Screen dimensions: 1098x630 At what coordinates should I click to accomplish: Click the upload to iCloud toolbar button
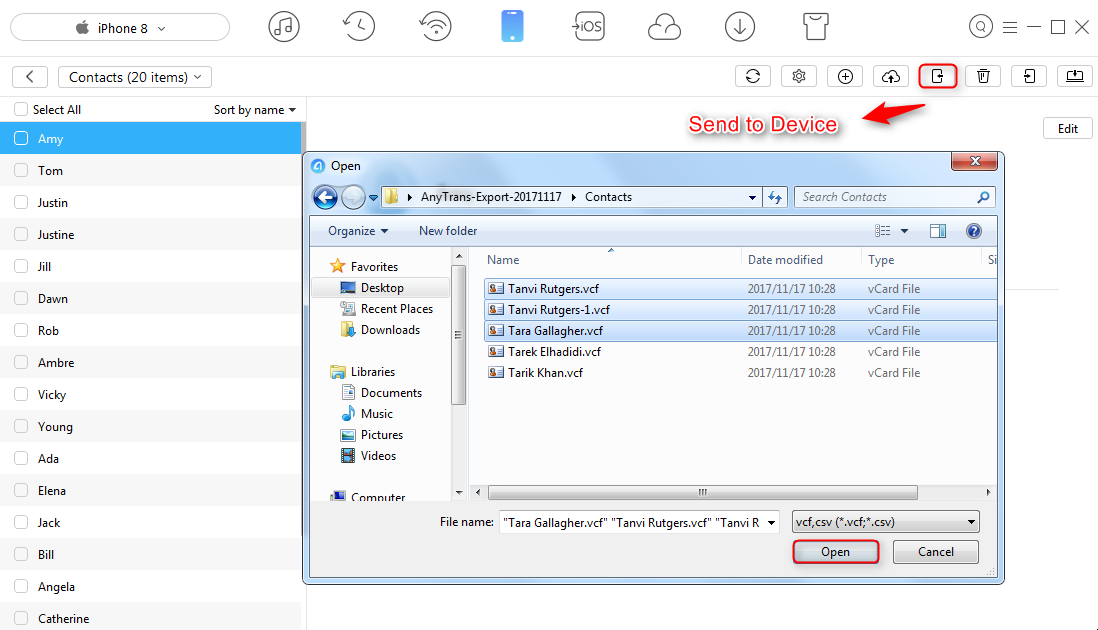pyautogui.click(x=891, y=76)
